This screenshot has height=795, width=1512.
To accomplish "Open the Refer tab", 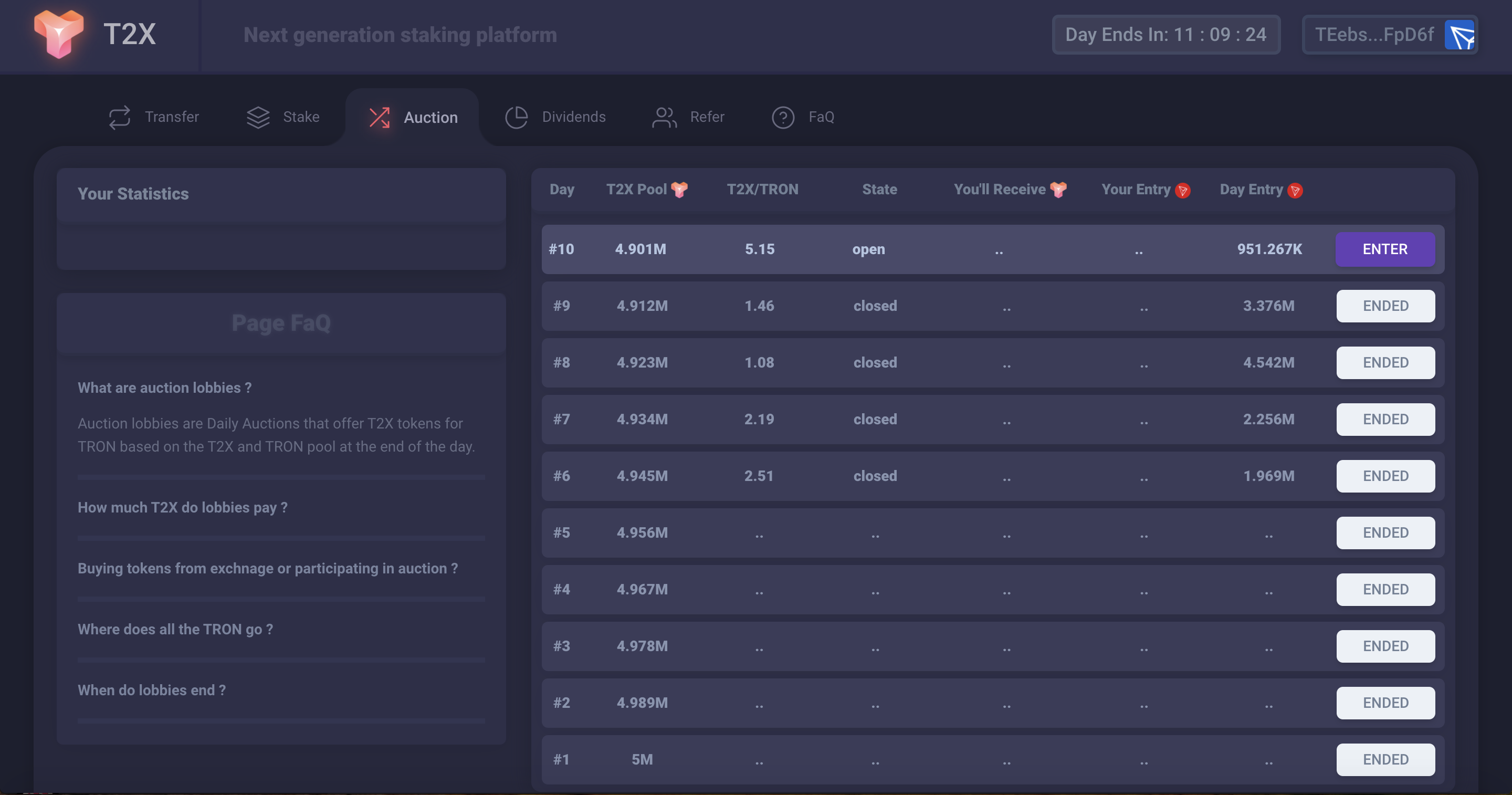I will pyautogui.click(x=688, y=117).
